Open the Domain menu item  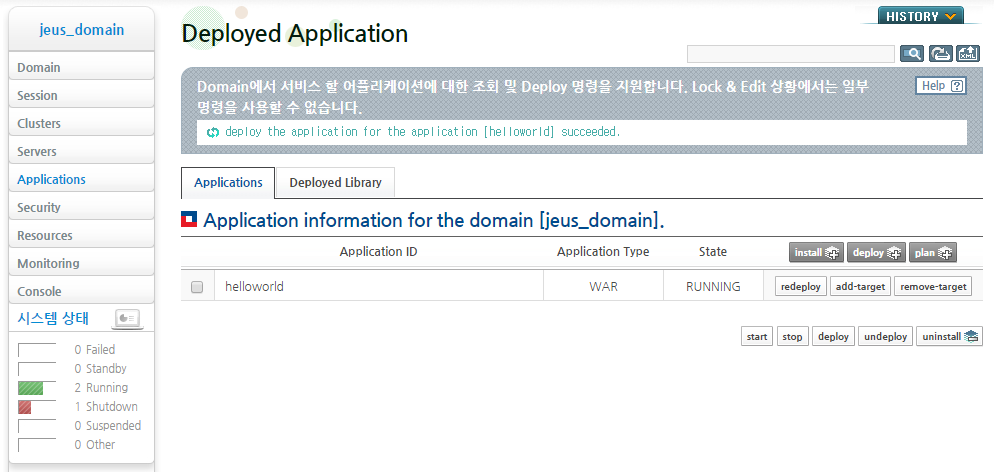point(81,67)
